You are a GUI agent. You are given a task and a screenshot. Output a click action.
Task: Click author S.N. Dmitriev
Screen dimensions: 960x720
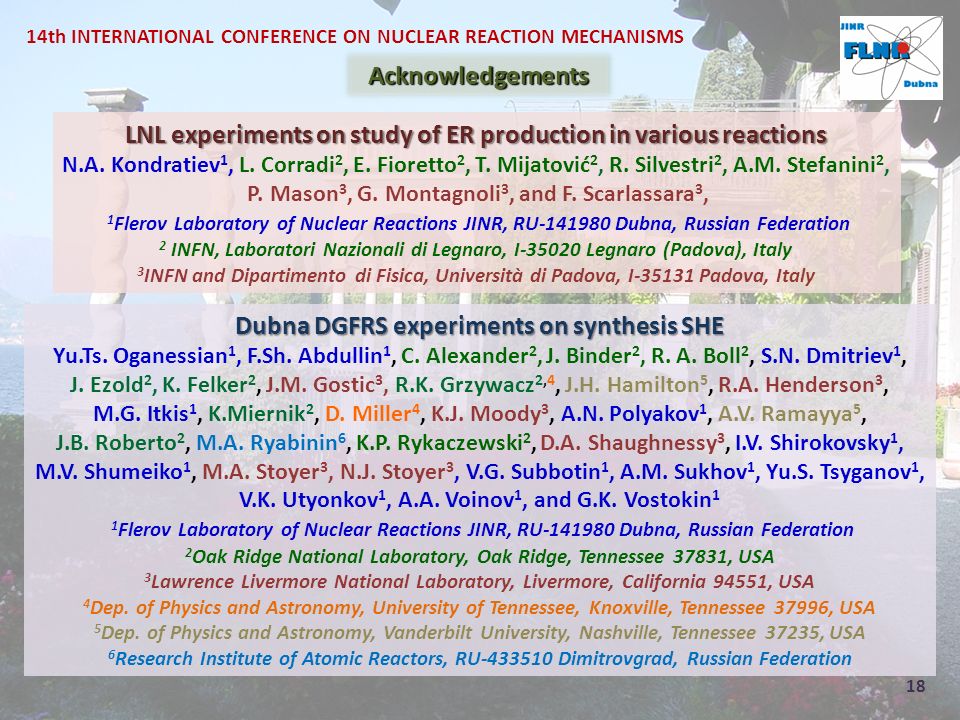[x=830, y=356]
